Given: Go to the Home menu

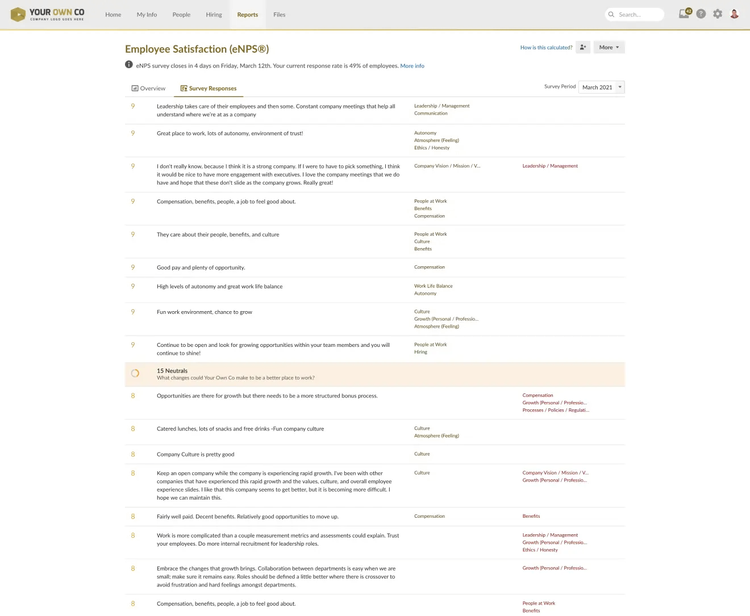Looking at the screenshot, I should coord(113,14).
